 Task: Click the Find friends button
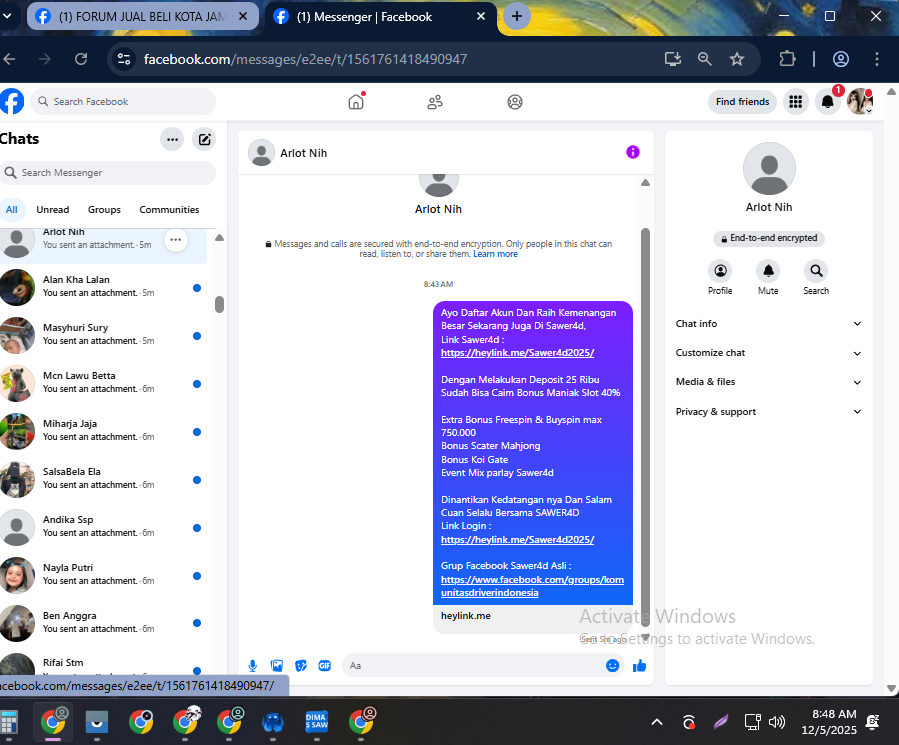[x=742, y=102]
